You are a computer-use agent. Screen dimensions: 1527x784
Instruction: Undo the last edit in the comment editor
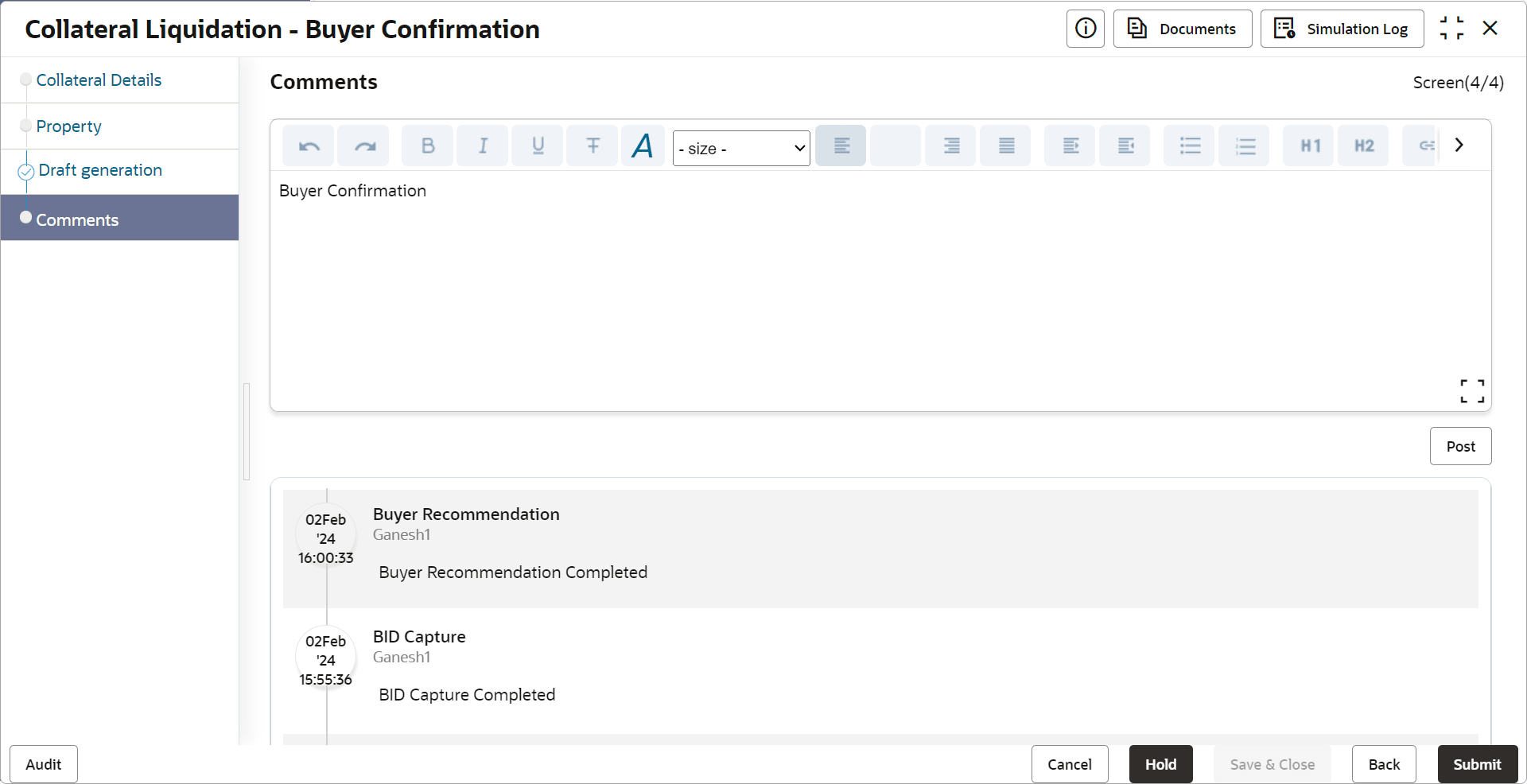(309, 146)
